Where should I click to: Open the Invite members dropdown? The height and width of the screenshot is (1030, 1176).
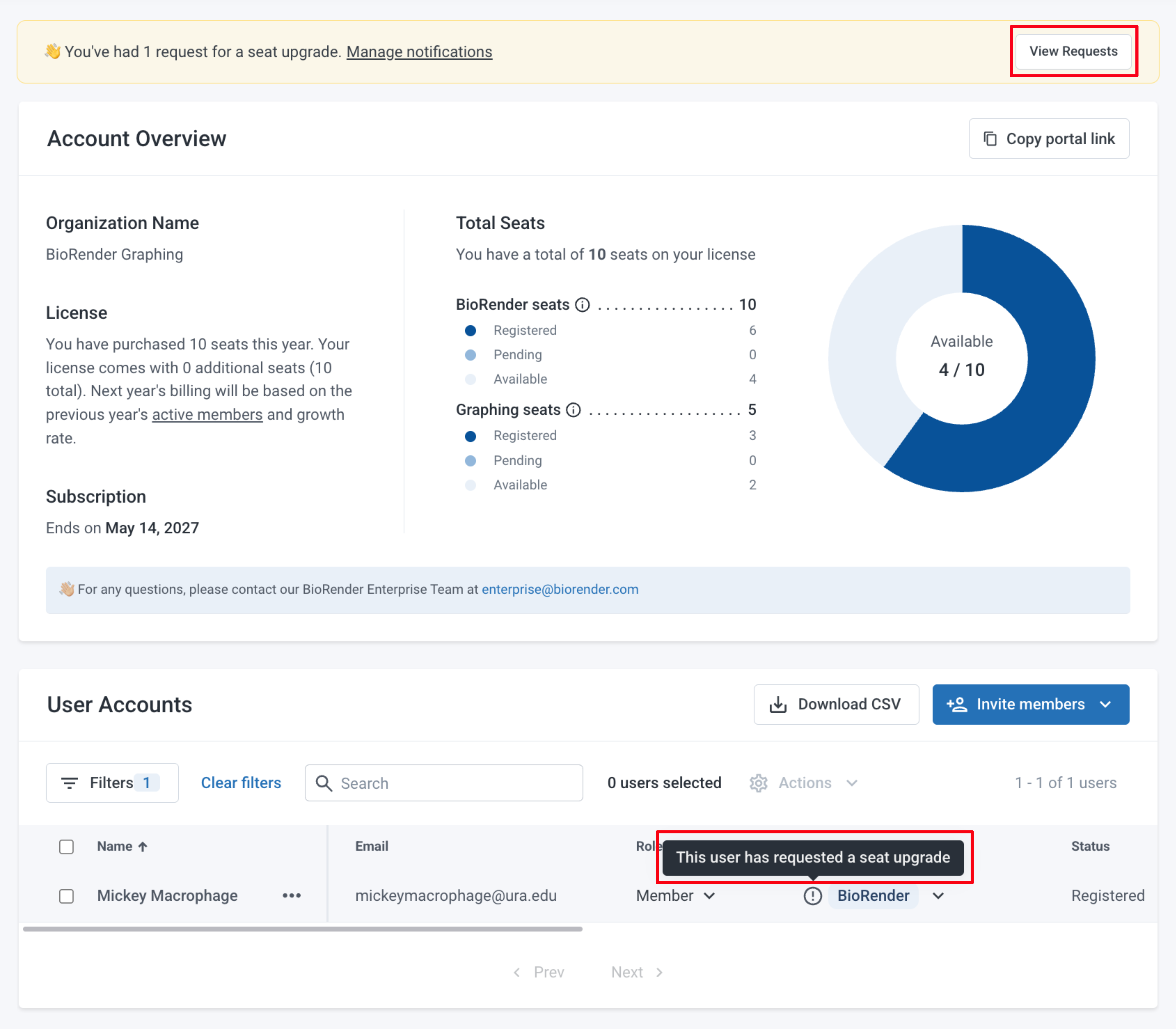(x=1031, y=704)
